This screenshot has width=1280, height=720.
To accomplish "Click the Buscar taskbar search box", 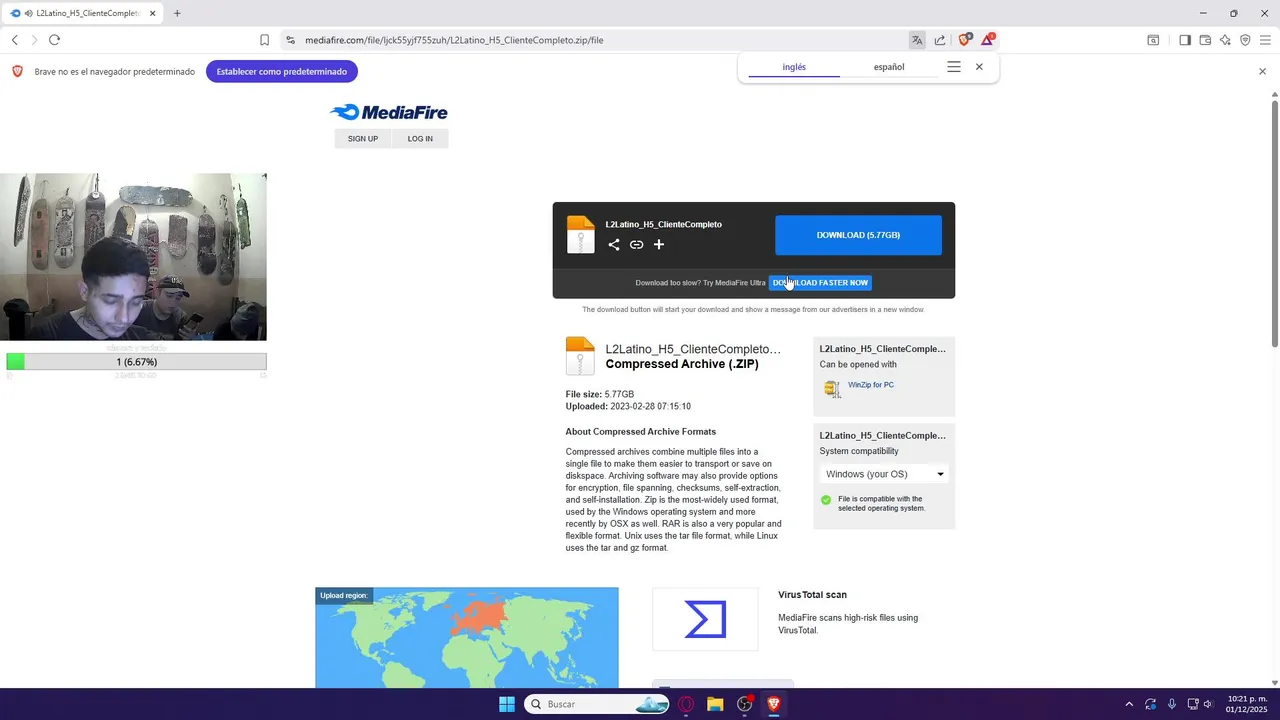I will (597, 704).
